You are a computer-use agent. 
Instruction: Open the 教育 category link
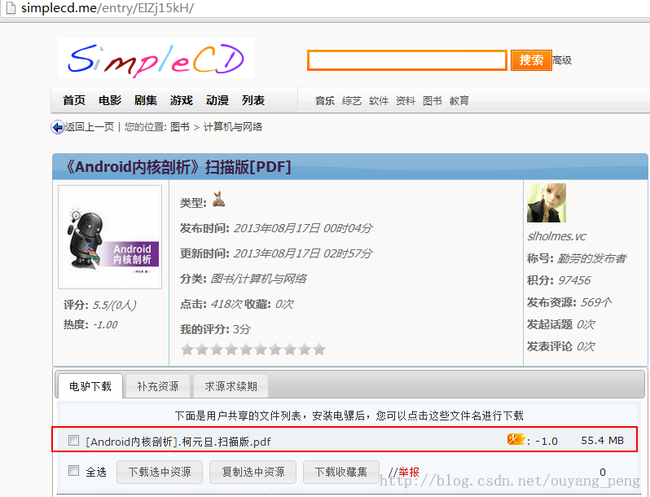click(x=459, y=101)
